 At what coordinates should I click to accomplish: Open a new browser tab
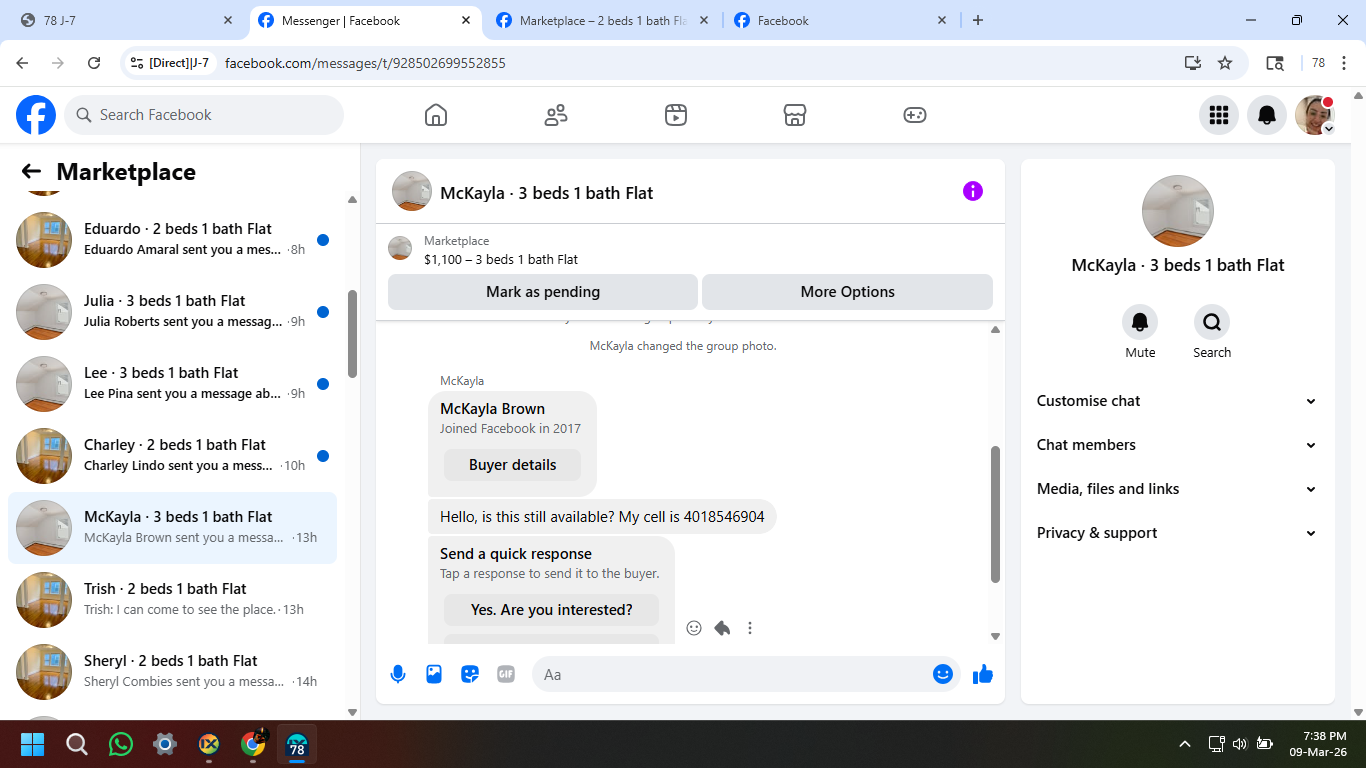pyautogui.click(x=978, y=20)
